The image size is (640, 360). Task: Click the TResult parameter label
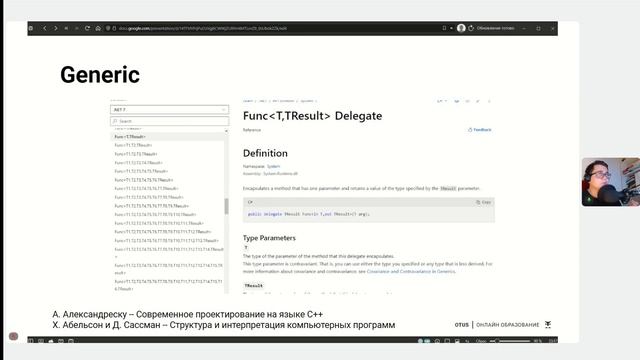point(253,286)
